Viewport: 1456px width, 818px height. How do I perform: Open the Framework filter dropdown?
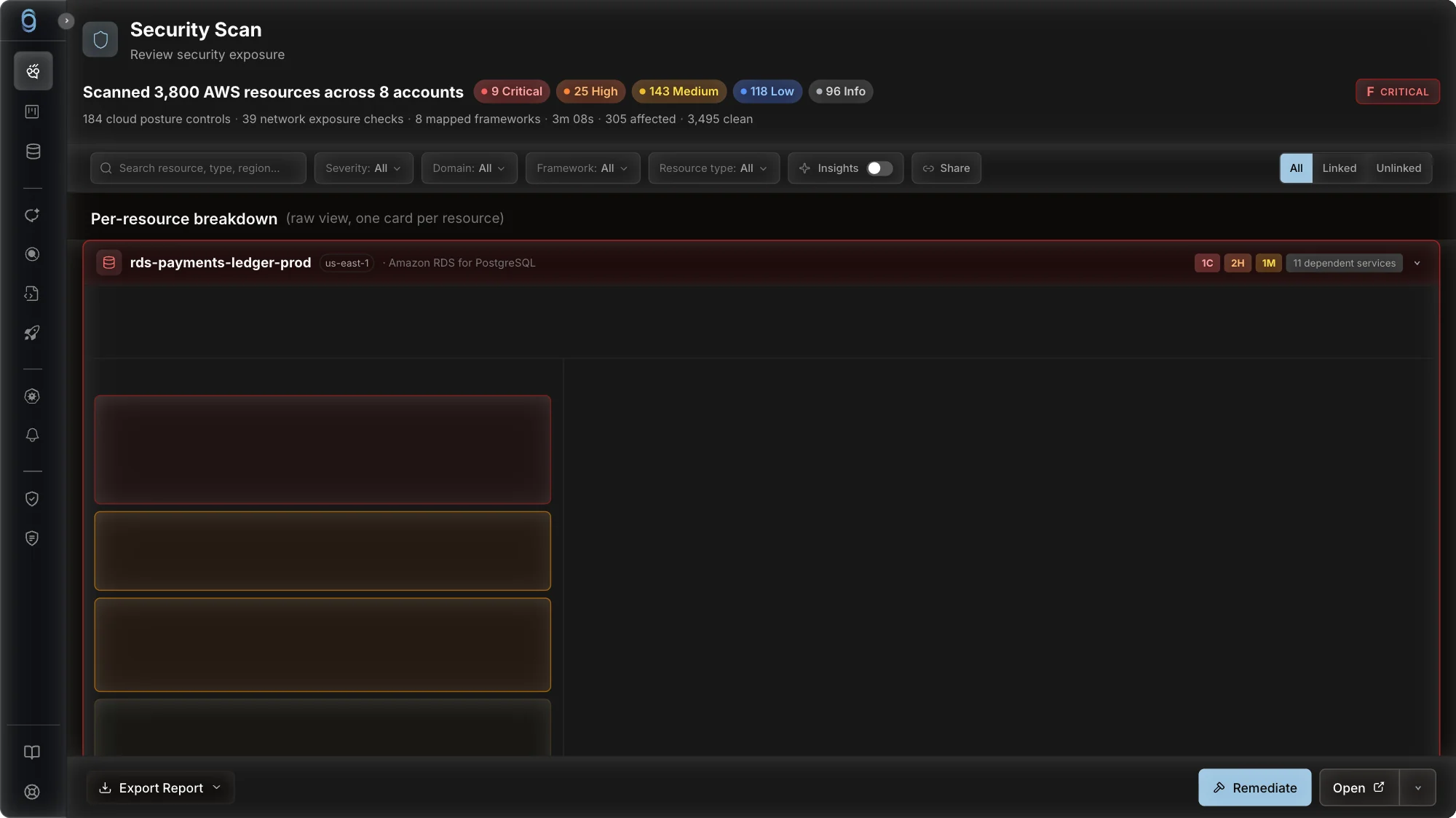click(582, 168)
